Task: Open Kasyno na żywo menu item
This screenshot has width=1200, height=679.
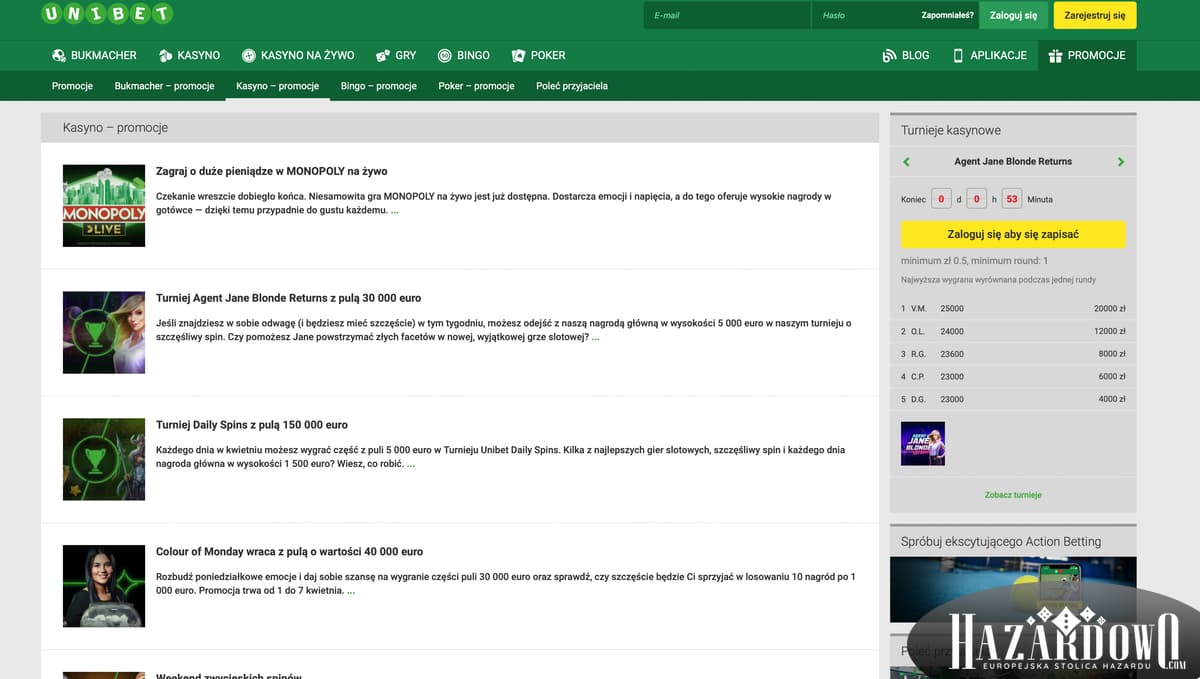Action: [308, 56]
